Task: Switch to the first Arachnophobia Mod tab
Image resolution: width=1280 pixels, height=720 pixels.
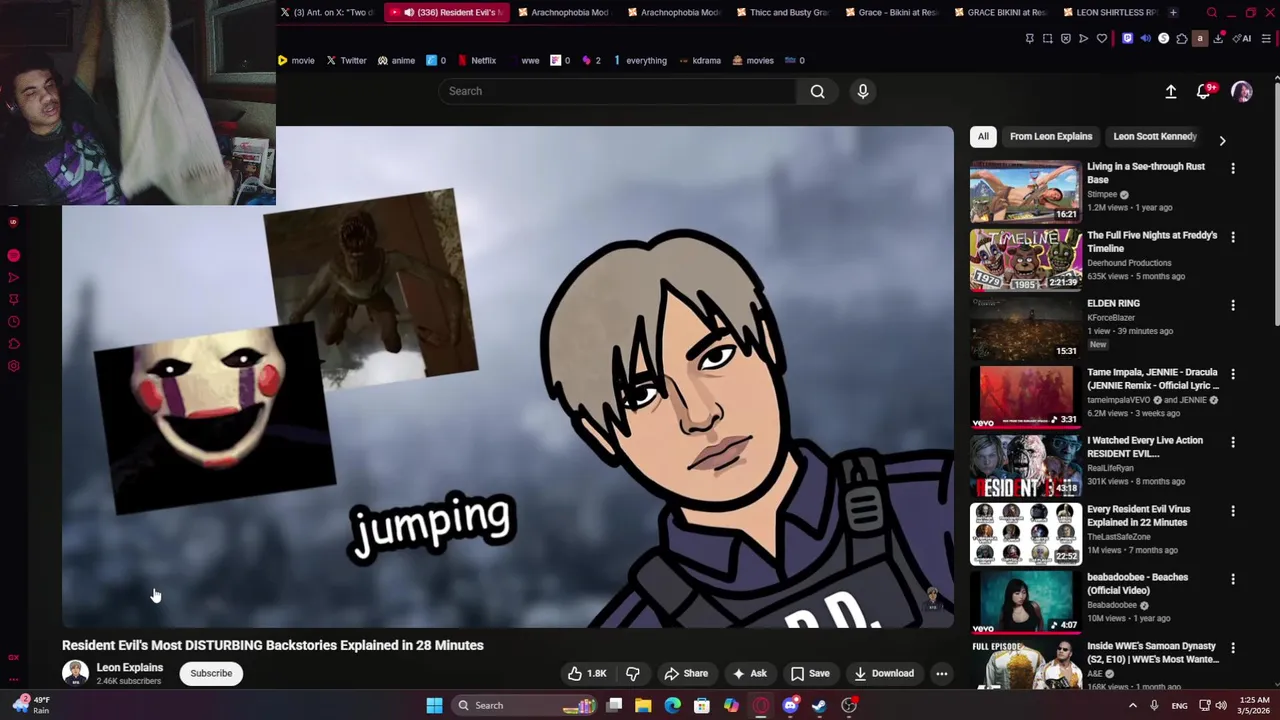Action: pyautogui.click(x=563, y=12)
